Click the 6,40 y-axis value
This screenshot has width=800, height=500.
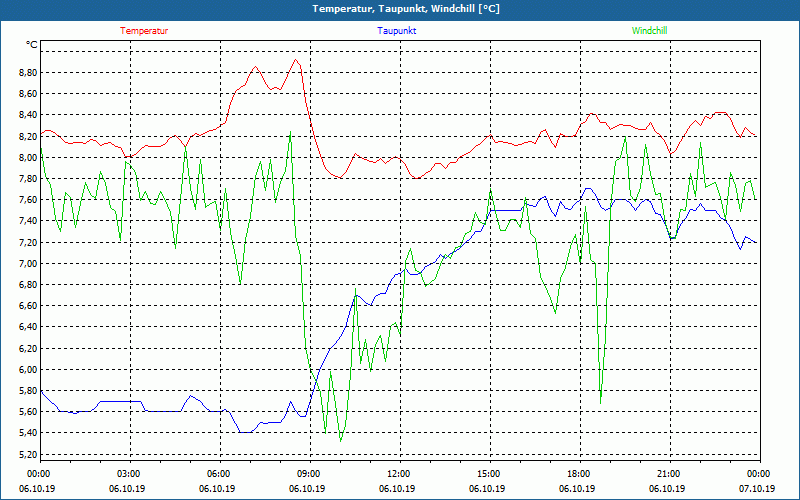(28, 327)
